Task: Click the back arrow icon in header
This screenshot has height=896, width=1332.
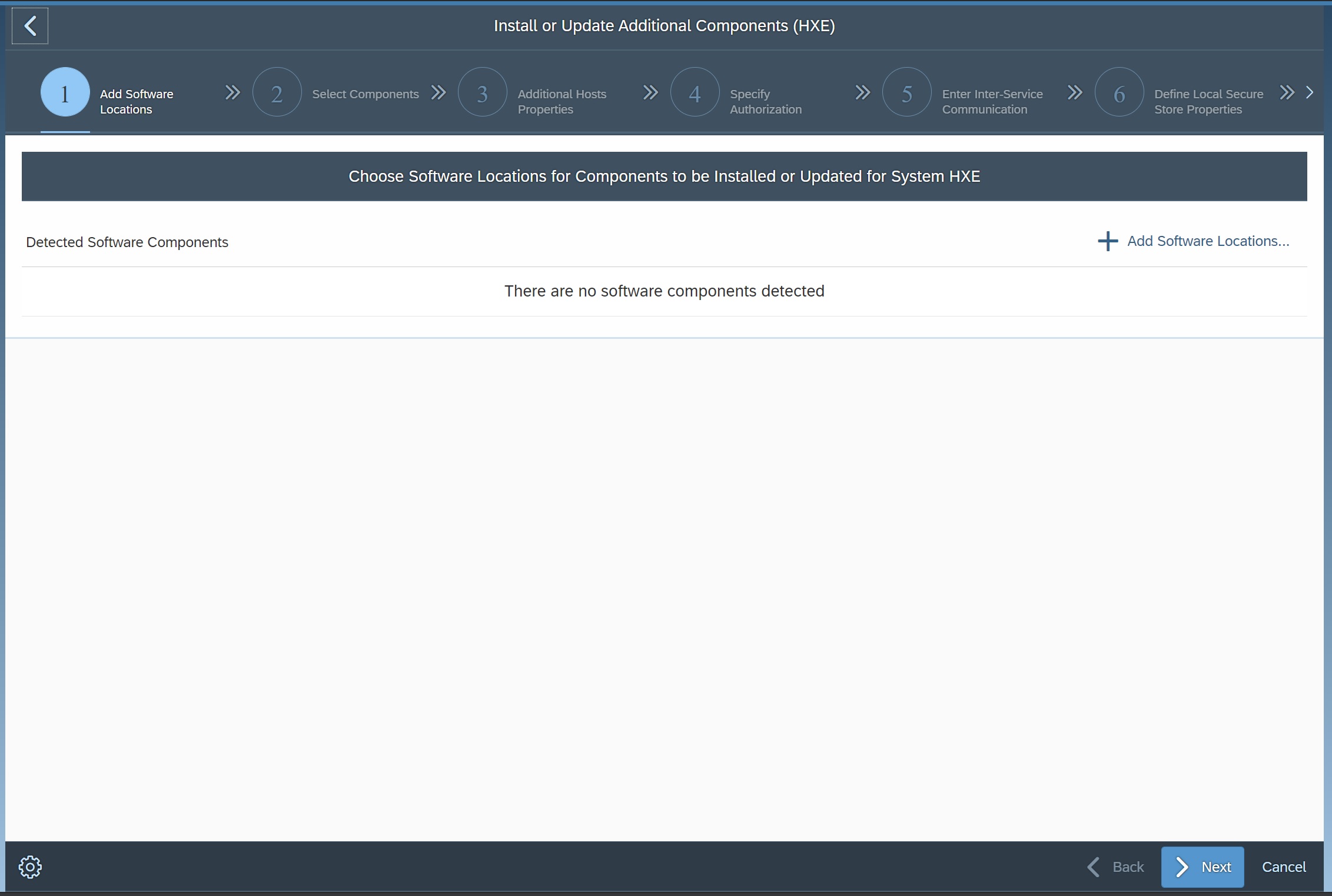Action: point(30,26)
